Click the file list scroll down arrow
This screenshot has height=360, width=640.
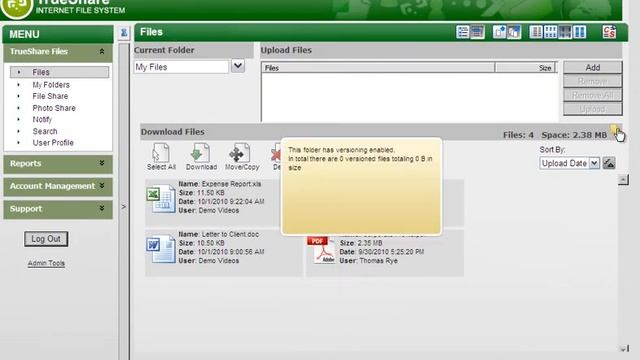coord(623,349)
